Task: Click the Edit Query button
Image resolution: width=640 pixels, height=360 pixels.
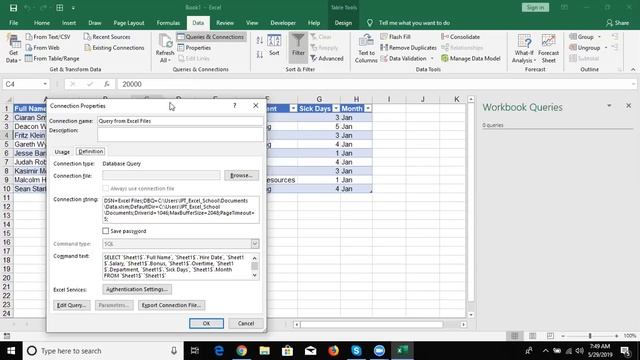Action: coord(71,305)
